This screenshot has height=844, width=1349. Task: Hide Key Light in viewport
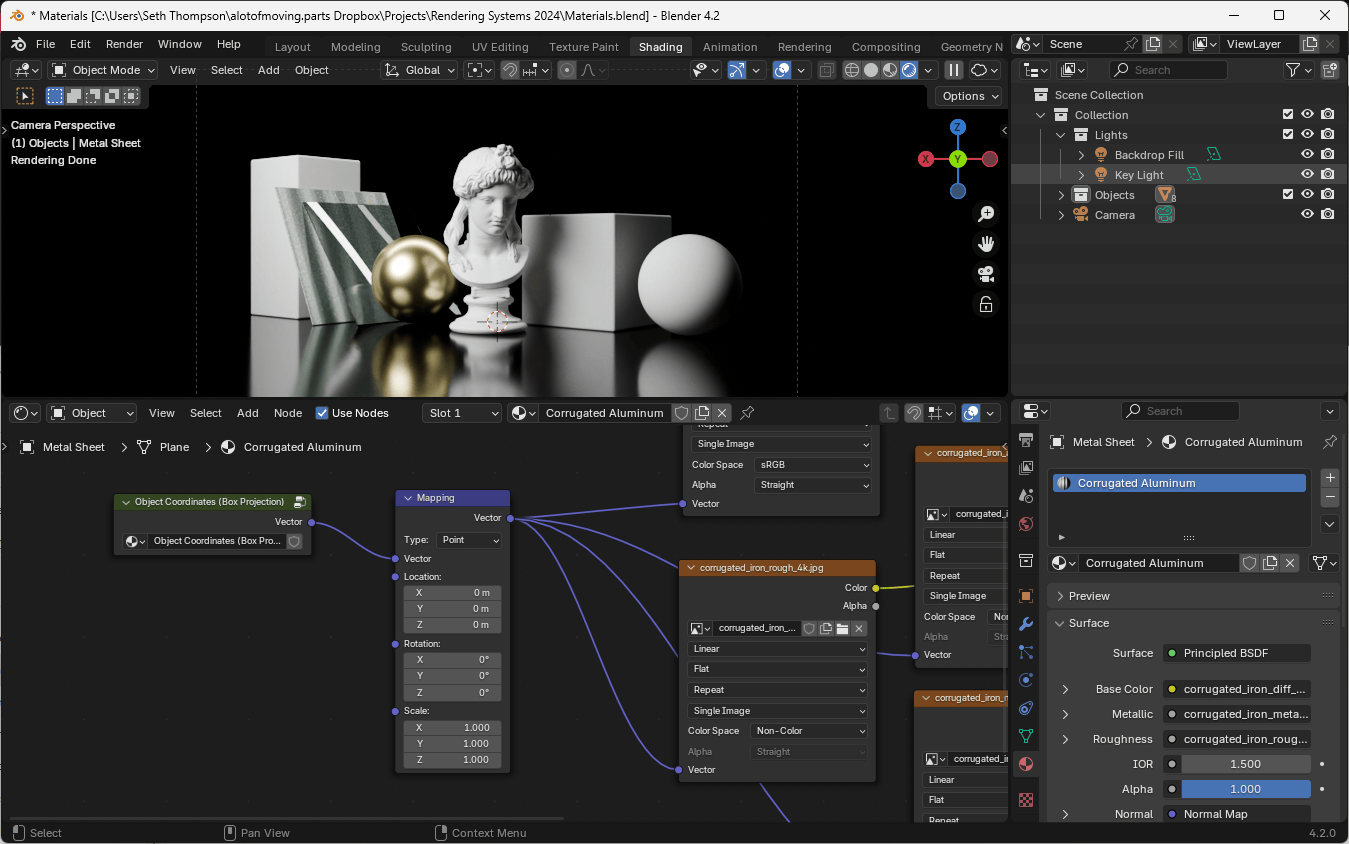1307,175
